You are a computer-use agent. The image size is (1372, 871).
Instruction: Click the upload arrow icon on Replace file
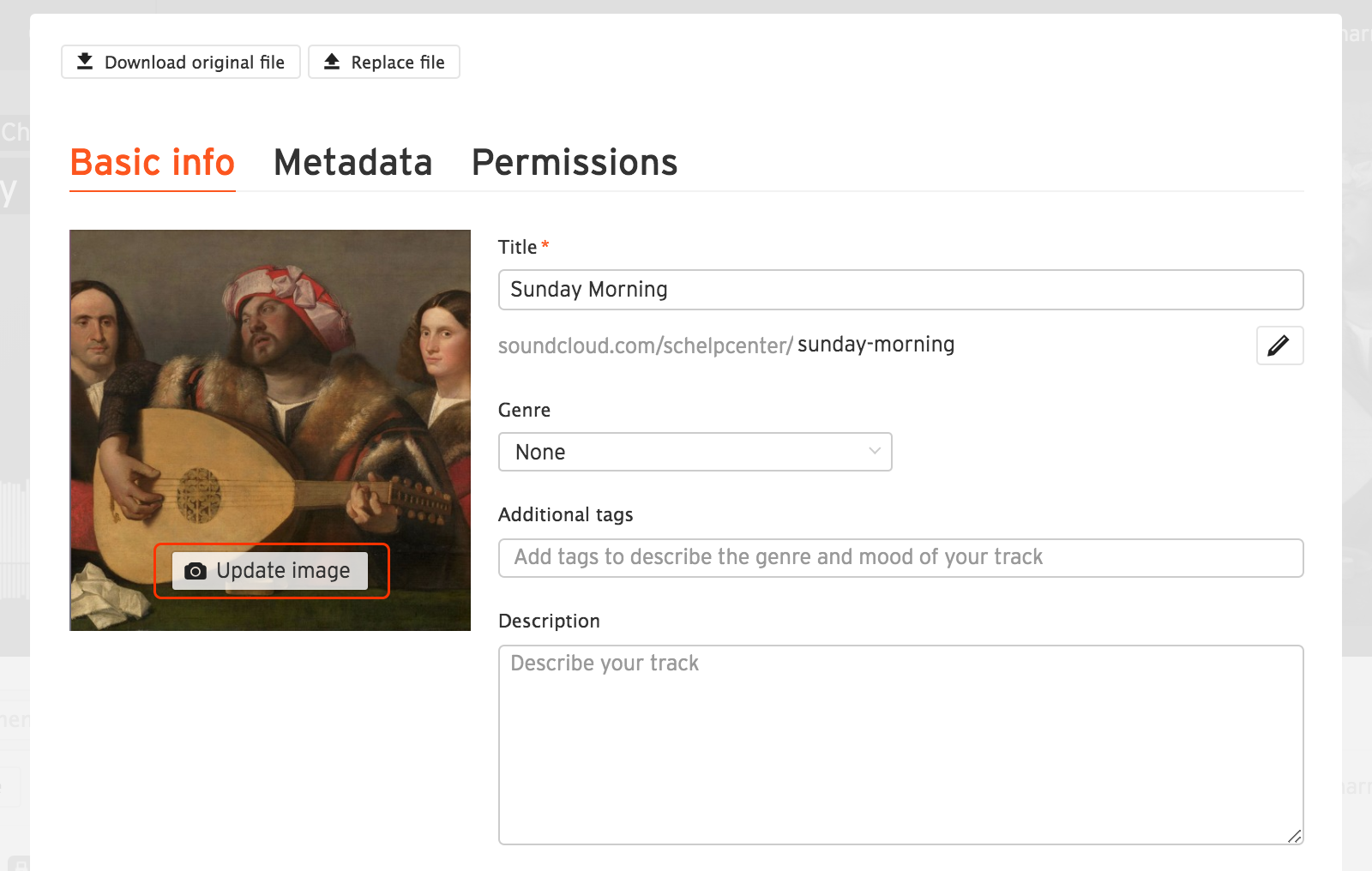tap(332, 62)
